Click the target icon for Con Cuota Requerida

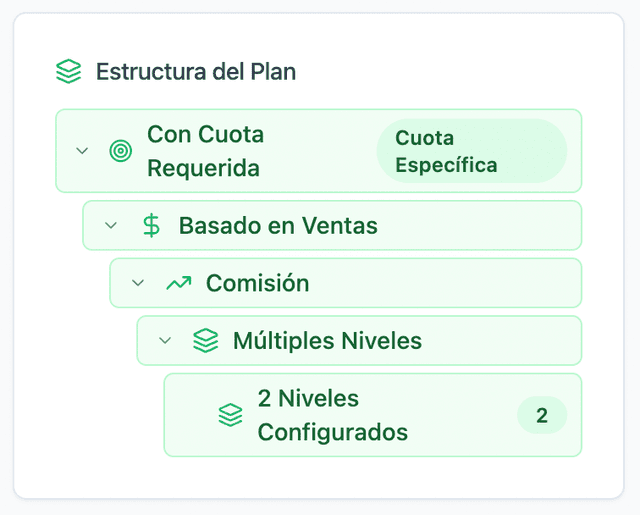(x=120, y=151)
